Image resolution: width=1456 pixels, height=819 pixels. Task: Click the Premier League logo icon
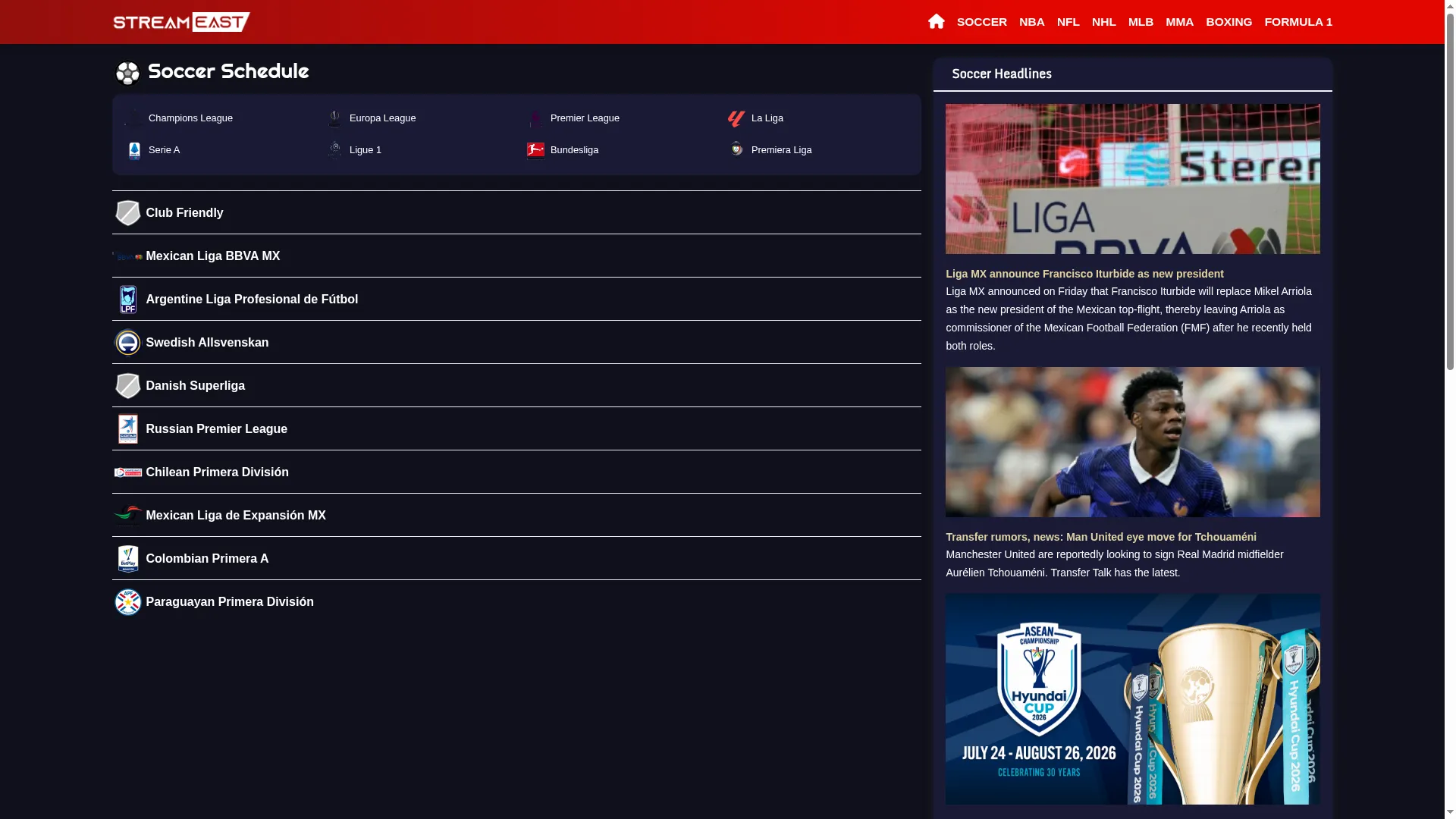[535, 119]
